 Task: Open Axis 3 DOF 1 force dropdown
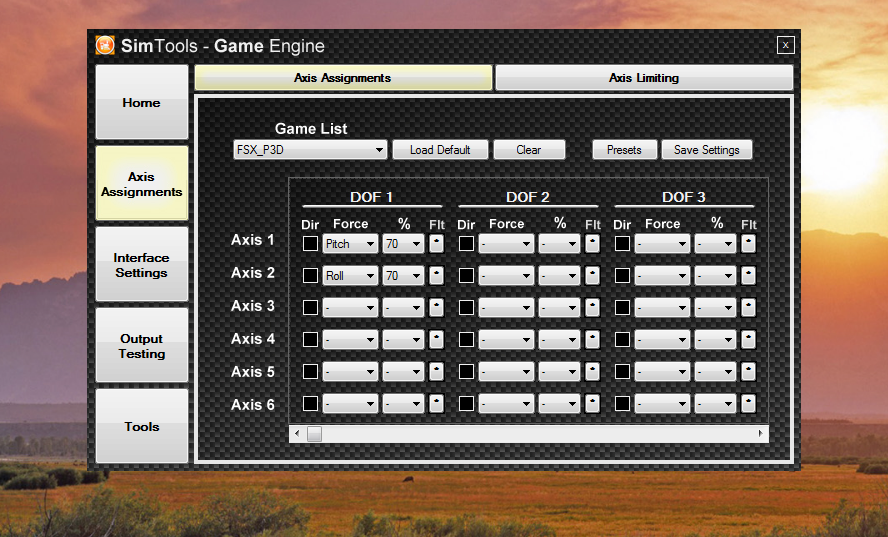tap(350, 307)
